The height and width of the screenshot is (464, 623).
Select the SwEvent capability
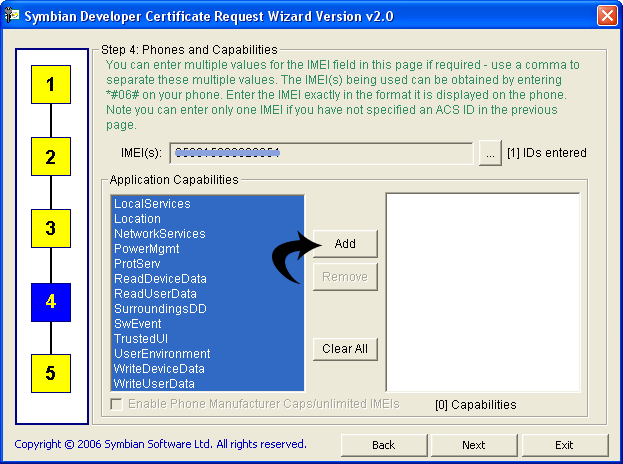point(208,324)
